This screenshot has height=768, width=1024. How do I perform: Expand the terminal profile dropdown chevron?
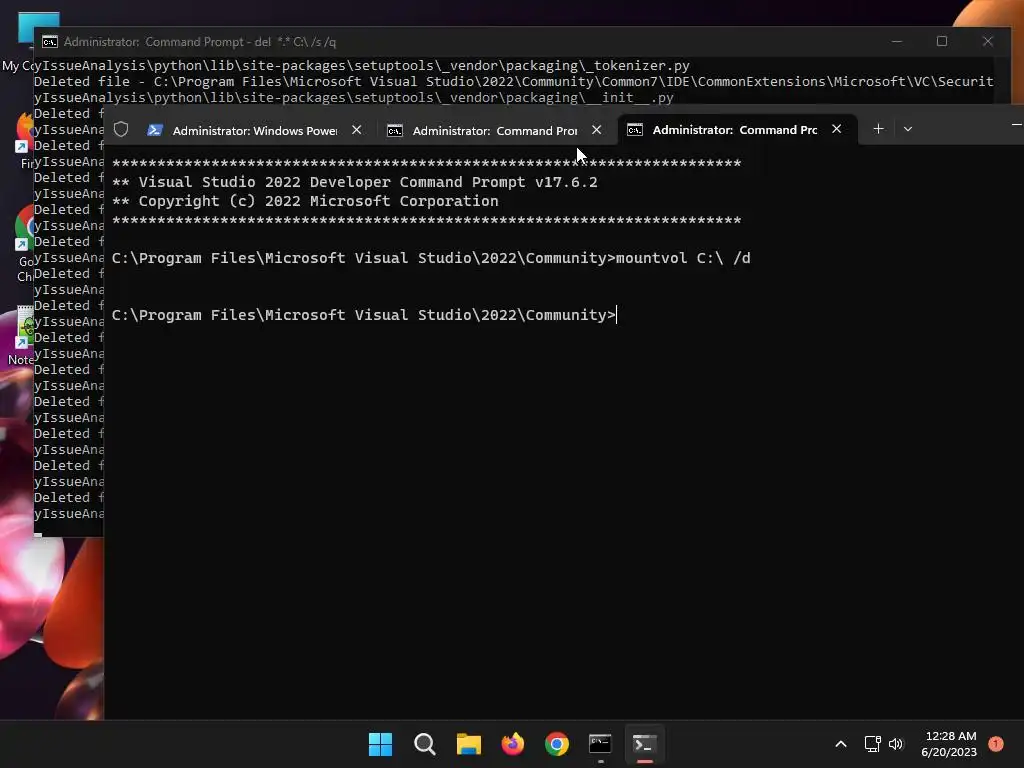pyautogui.click(x=908, y=129)
